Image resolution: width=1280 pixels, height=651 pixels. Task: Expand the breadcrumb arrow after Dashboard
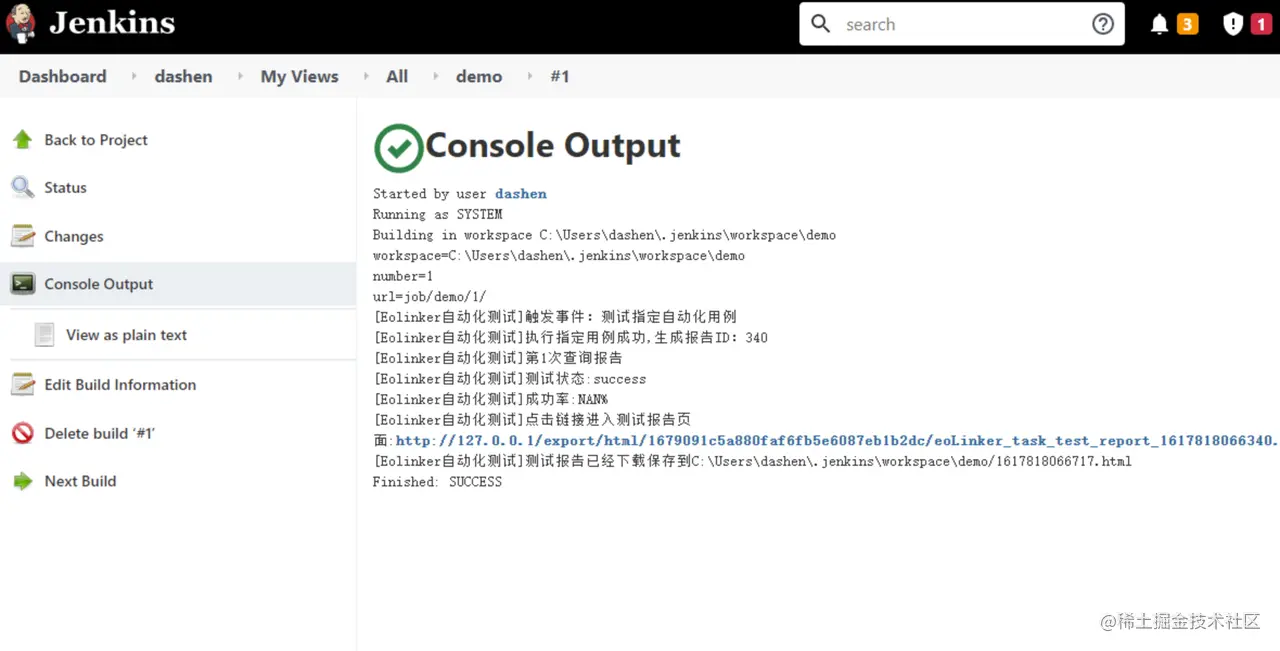pos(133,76)
